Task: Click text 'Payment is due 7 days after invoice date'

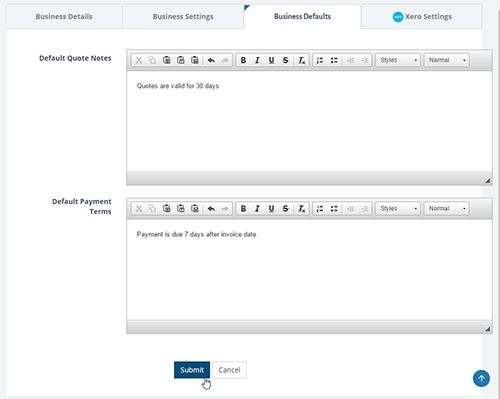Action: (196, 234)
